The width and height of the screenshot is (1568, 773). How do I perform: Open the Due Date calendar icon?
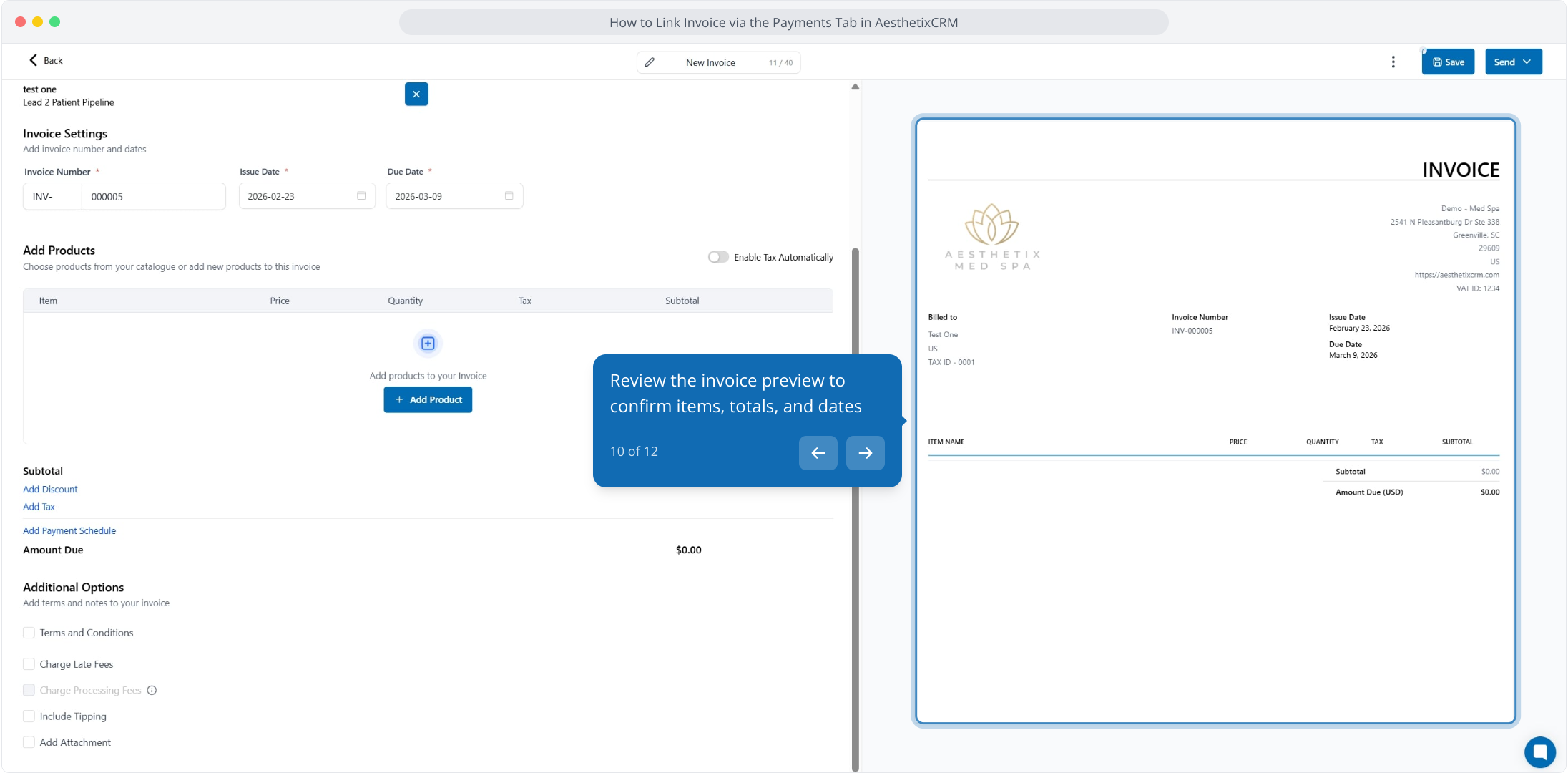[x=509, y=196]
